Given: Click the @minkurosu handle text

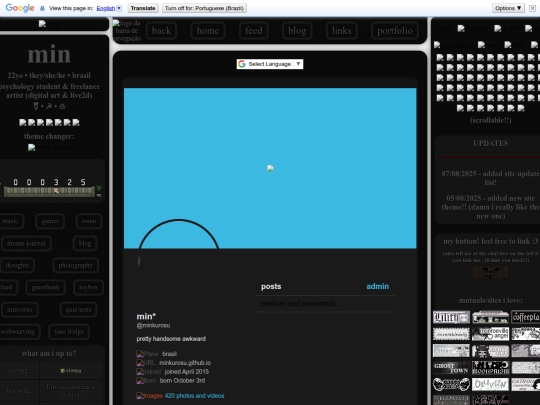Looking at the screenshot, I should point(153,325).
